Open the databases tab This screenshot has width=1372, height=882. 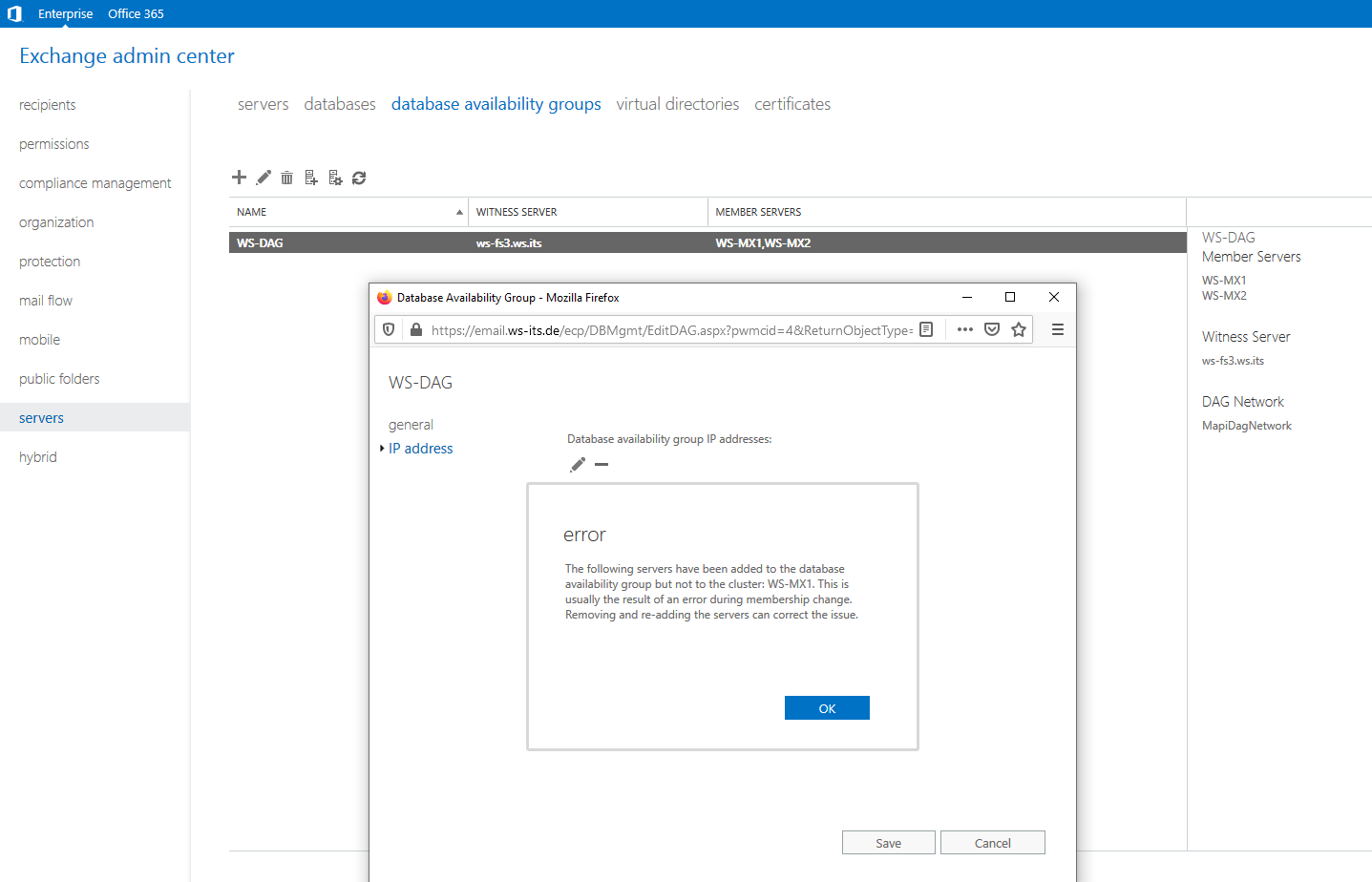click(x=340, y=104)
